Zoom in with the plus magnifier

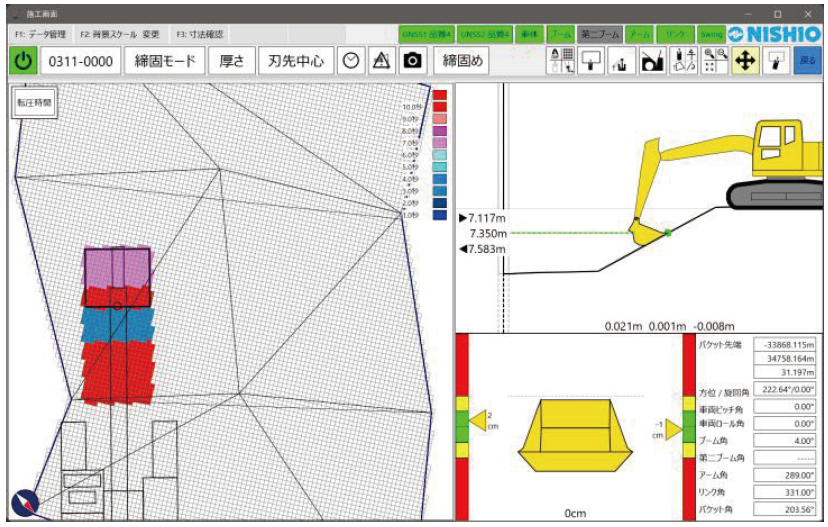click(709, 54)
